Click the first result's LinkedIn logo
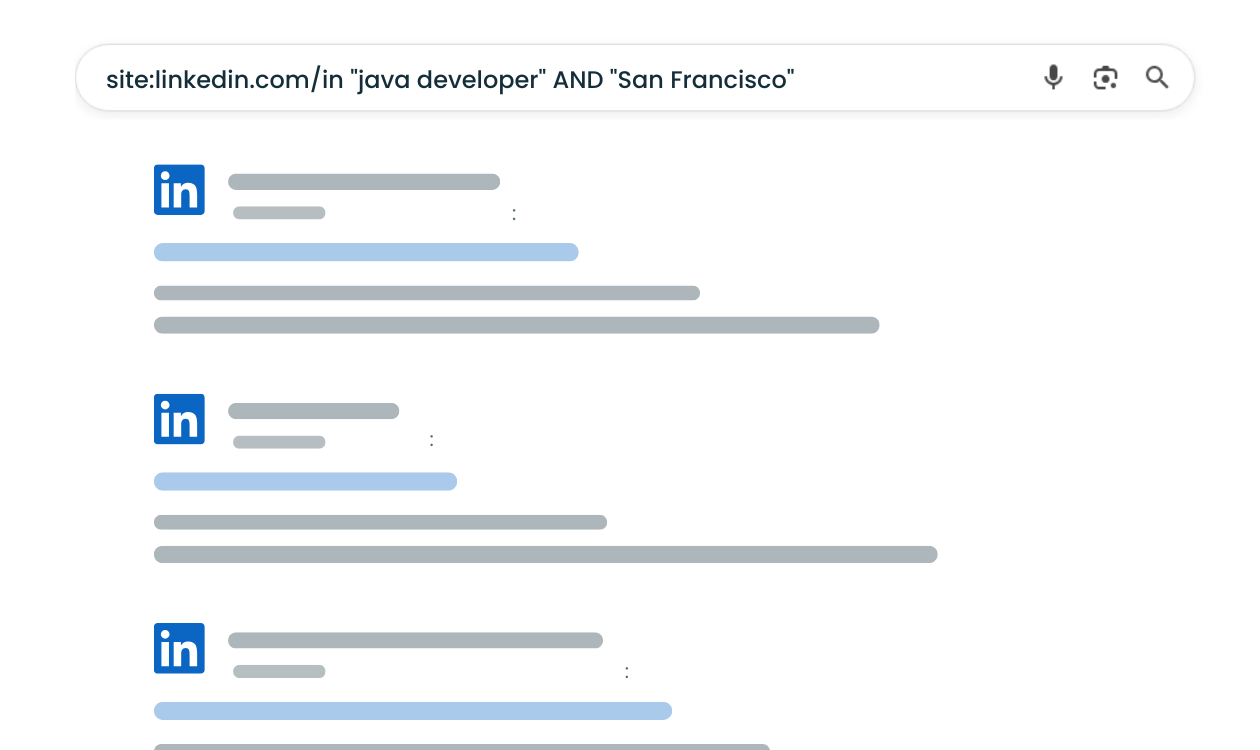Image resolution: width=1260 pixels, height=750 pixels. pyautogui.click(x=179, y=190)
